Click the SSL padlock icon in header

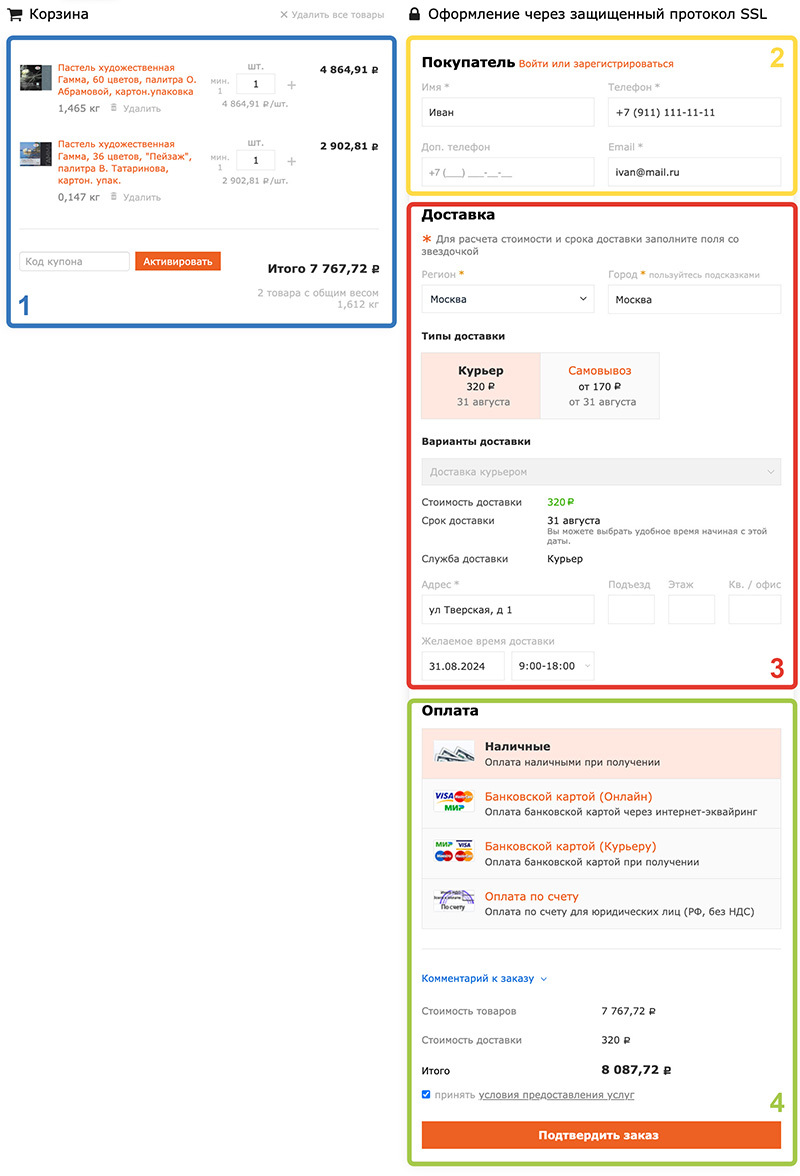[414, 14]
